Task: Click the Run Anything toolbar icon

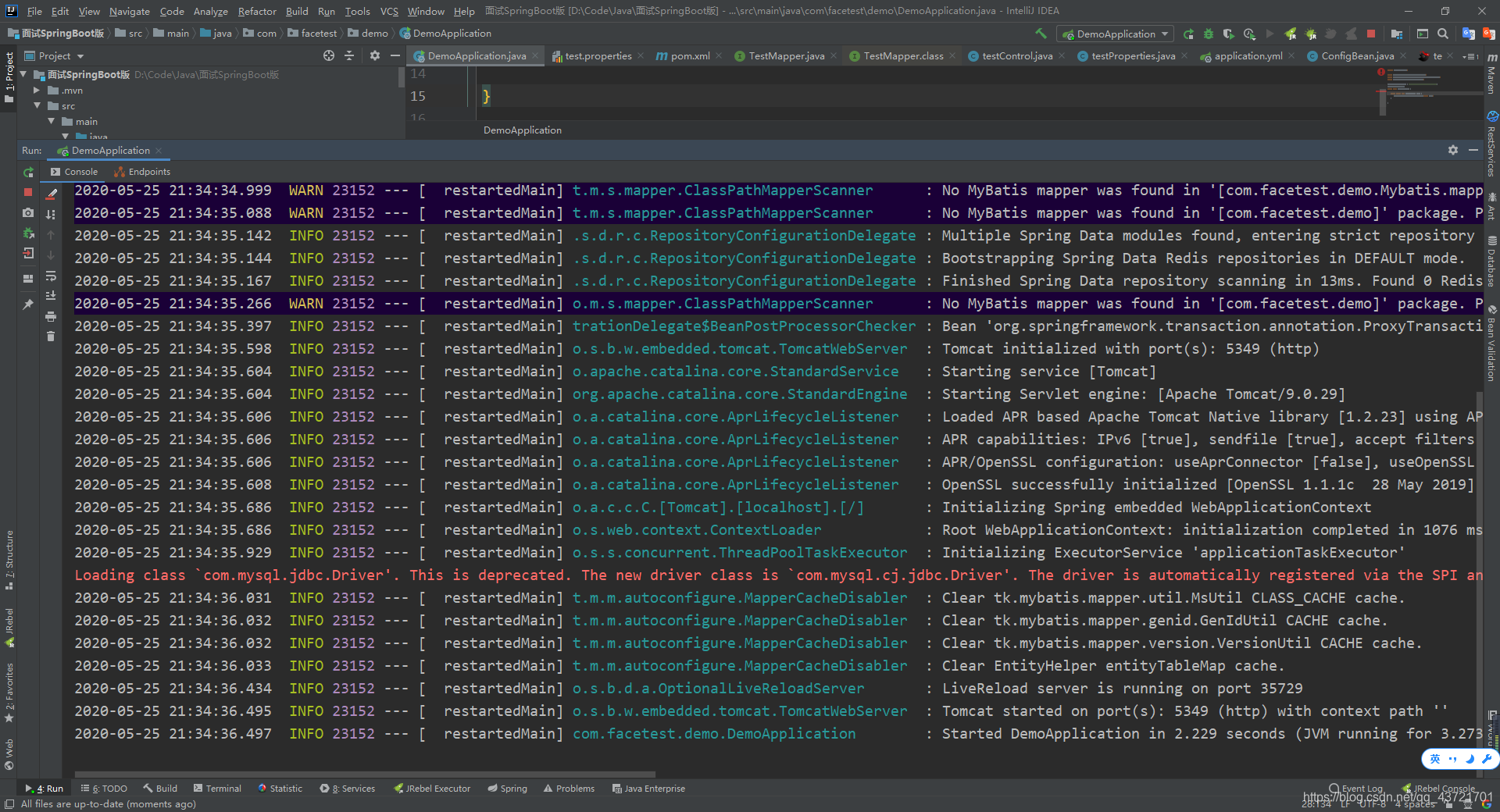Action: click(x=1423, y=34)
